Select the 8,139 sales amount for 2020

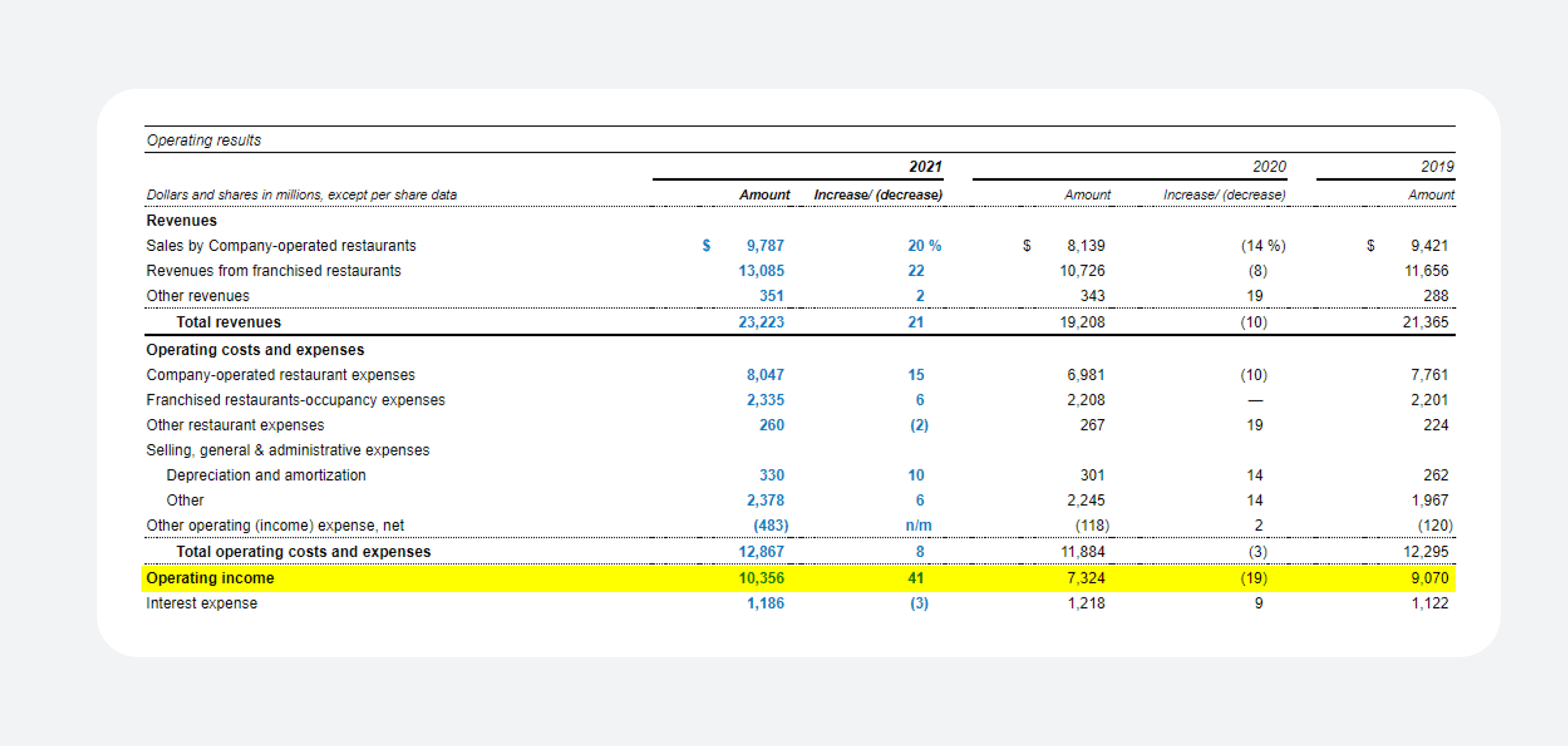tap(1086, 245)
